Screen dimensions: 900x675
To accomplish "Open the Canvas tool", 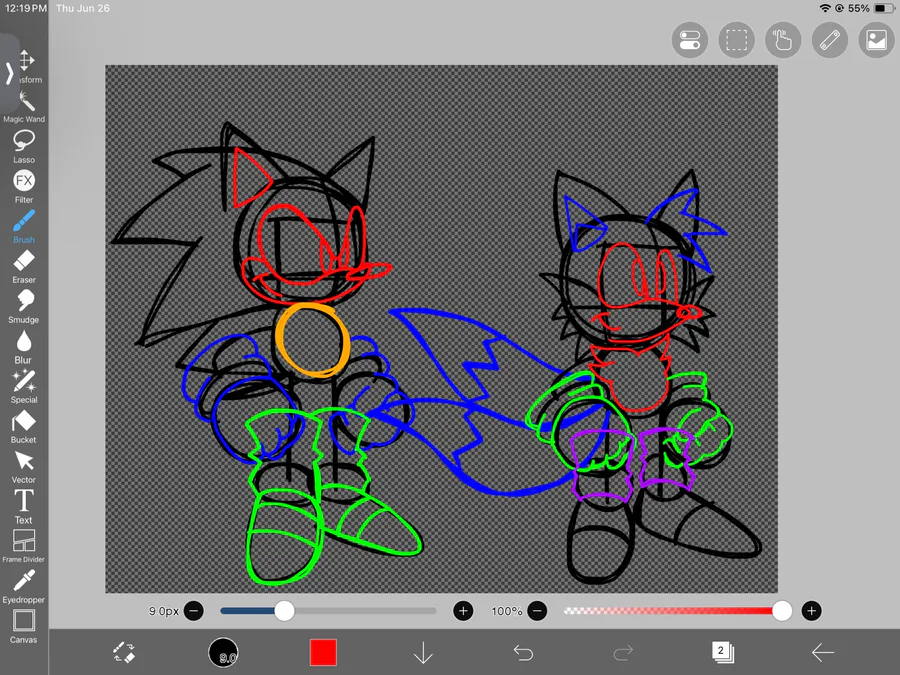I will coord(24,627).
